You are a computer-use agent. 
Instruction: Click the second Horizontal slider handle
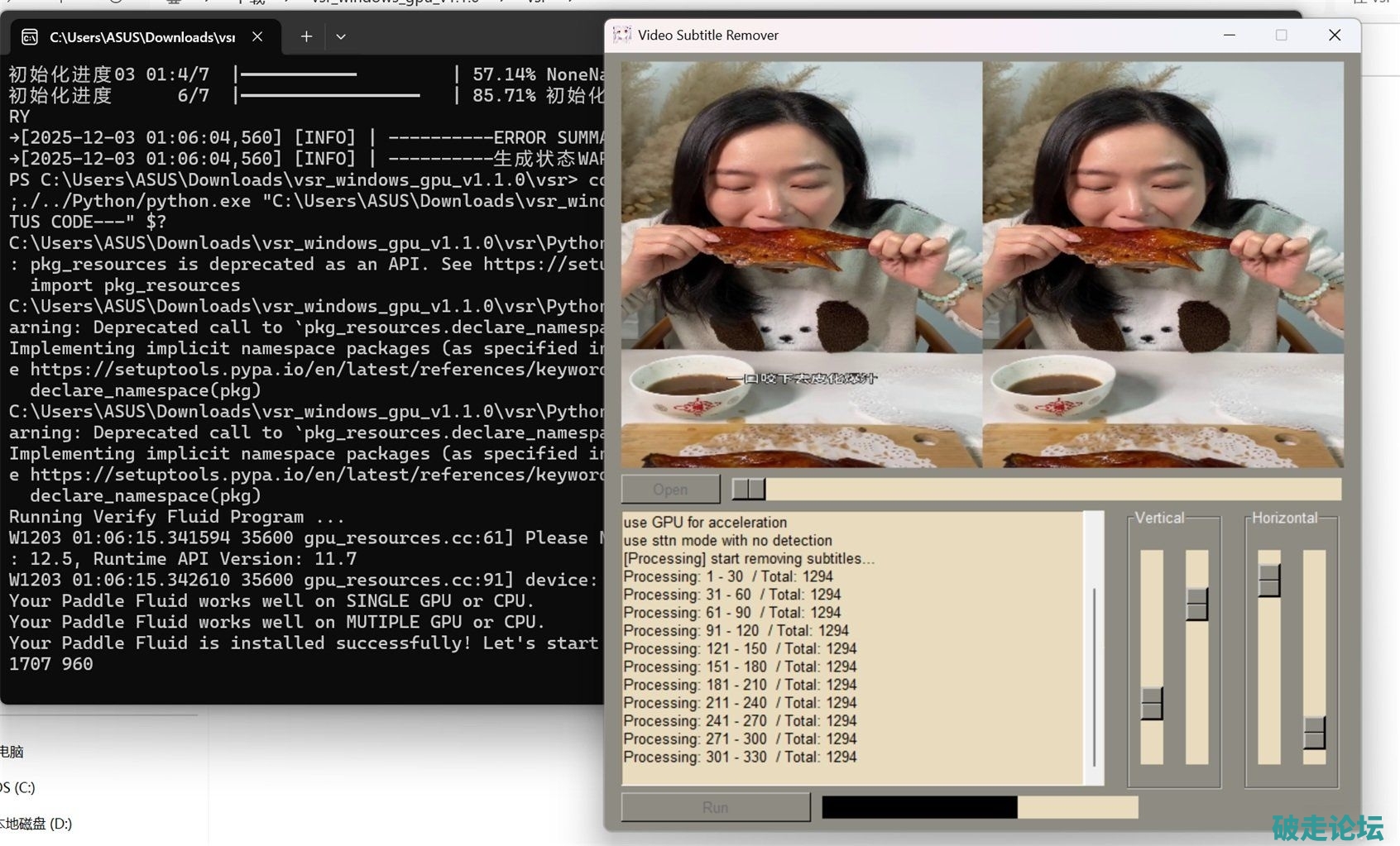(1314, 733)
